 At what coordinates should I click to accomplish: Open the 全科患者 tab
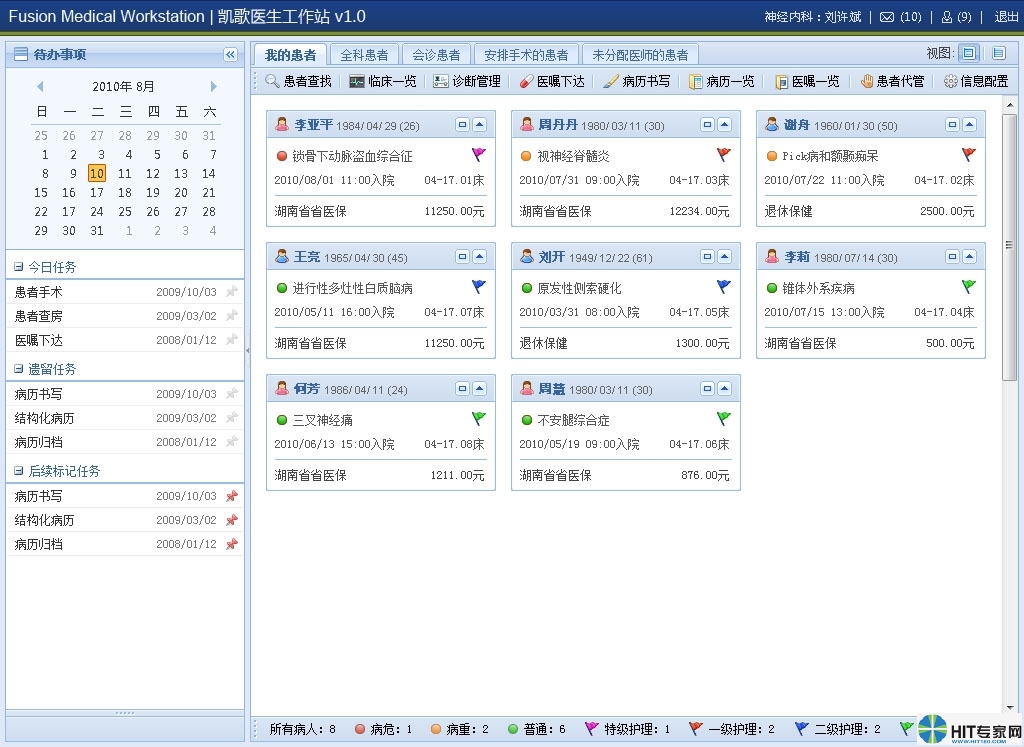click(364, 55)
